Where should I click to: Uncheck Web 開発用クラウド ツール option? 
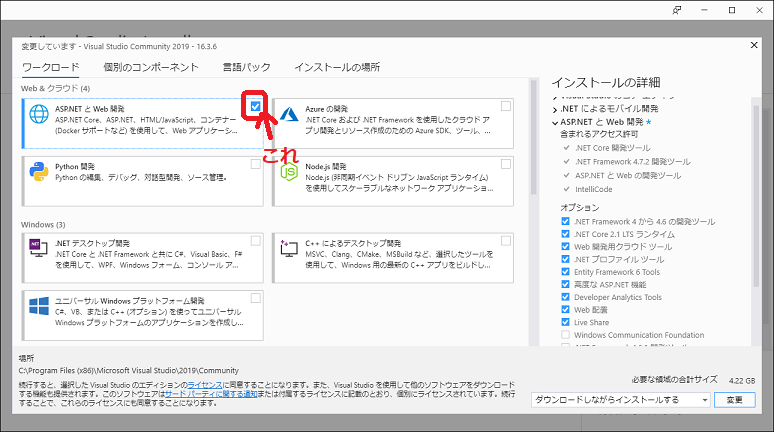[x=565, y=246]
